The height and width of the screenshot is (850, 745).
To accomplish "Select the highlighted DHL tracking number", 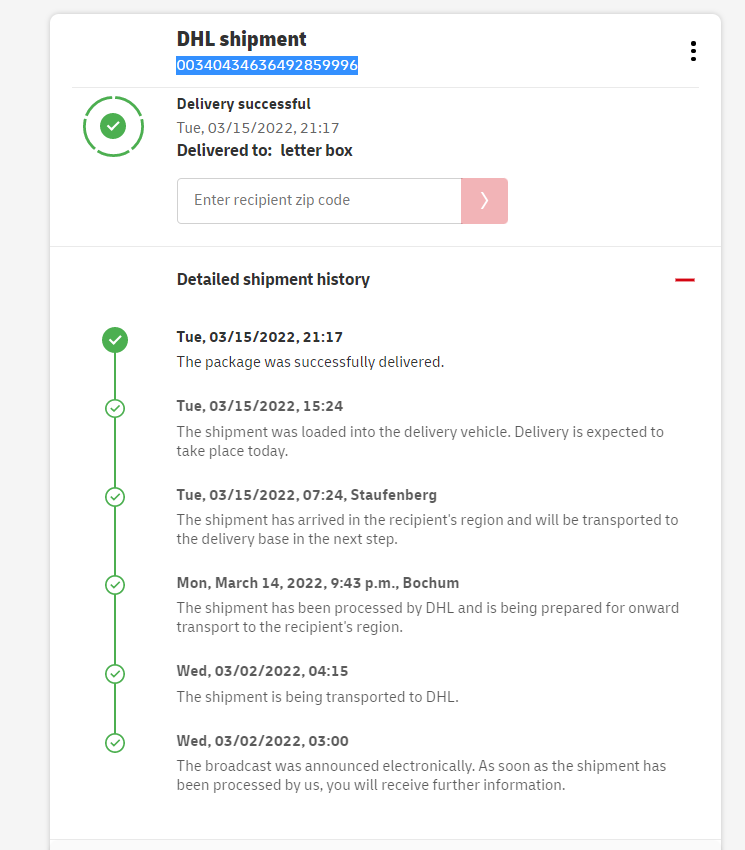I will pyautogui.click(x=267, y=65).
